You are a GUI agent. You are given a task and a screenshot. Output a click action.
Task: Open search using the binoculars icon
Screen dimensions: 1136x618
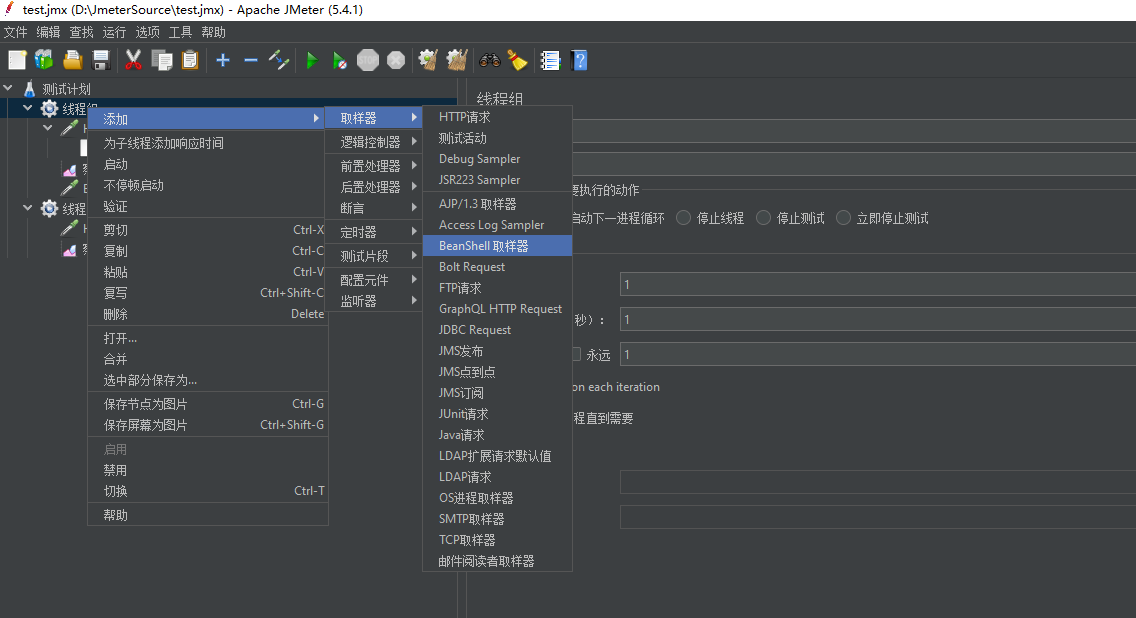tap(488, 60)
